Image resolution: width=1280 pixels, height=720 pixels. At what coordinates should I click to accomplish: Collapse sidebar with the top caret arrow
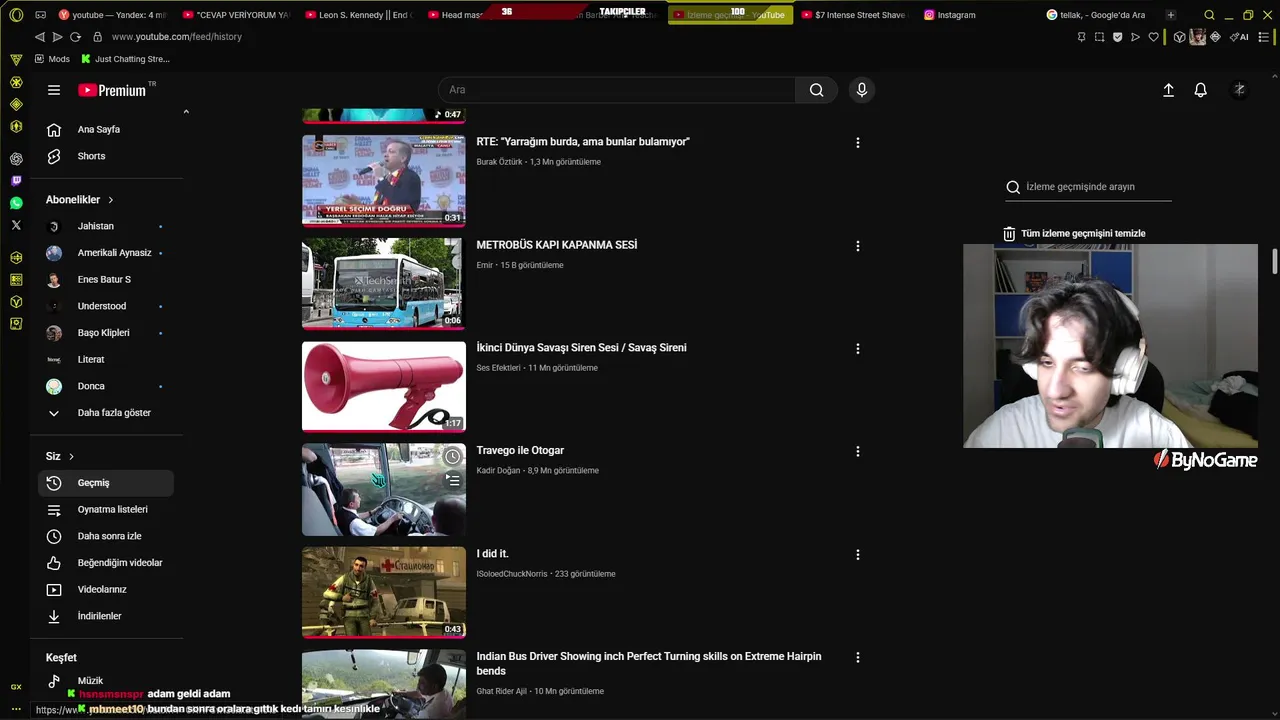pyautogui.click(x=186, y=112)
